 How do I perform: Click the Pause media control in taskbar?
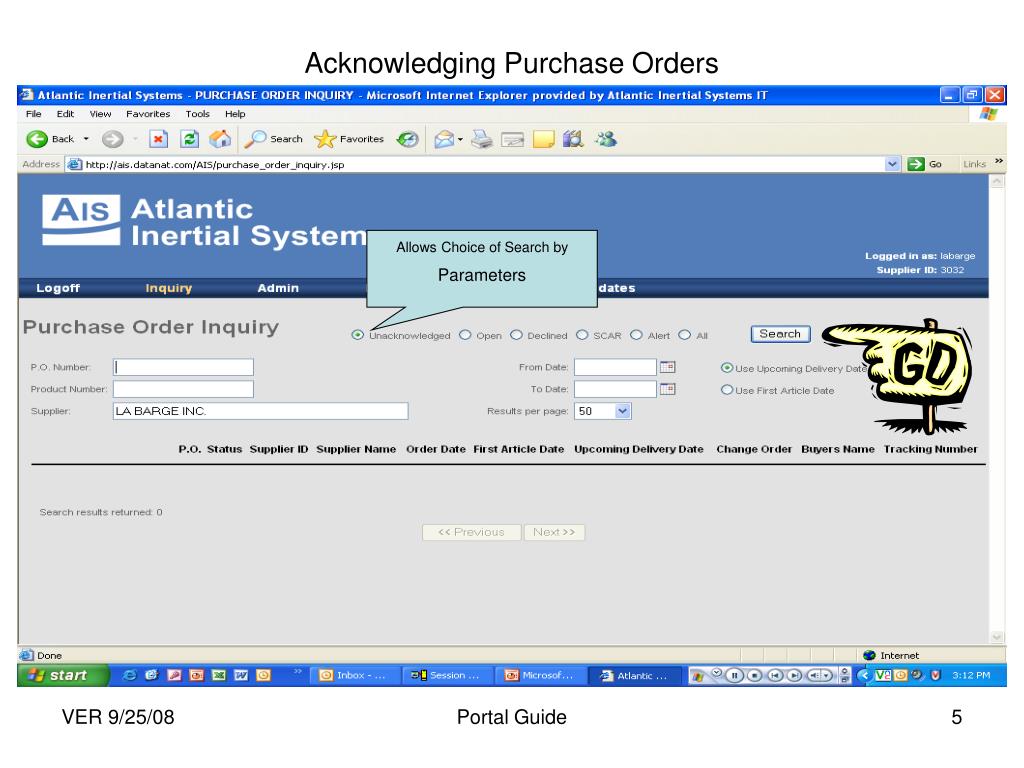tap(734, 675)
